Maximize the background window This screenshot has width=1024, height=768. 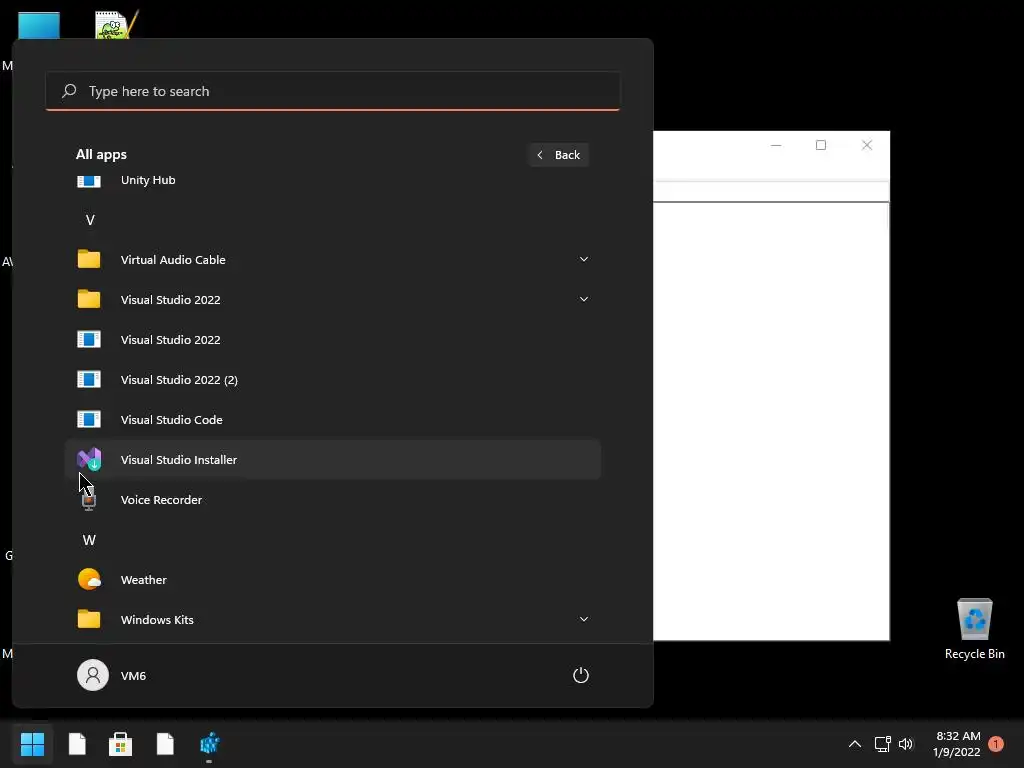pos(821,145)
